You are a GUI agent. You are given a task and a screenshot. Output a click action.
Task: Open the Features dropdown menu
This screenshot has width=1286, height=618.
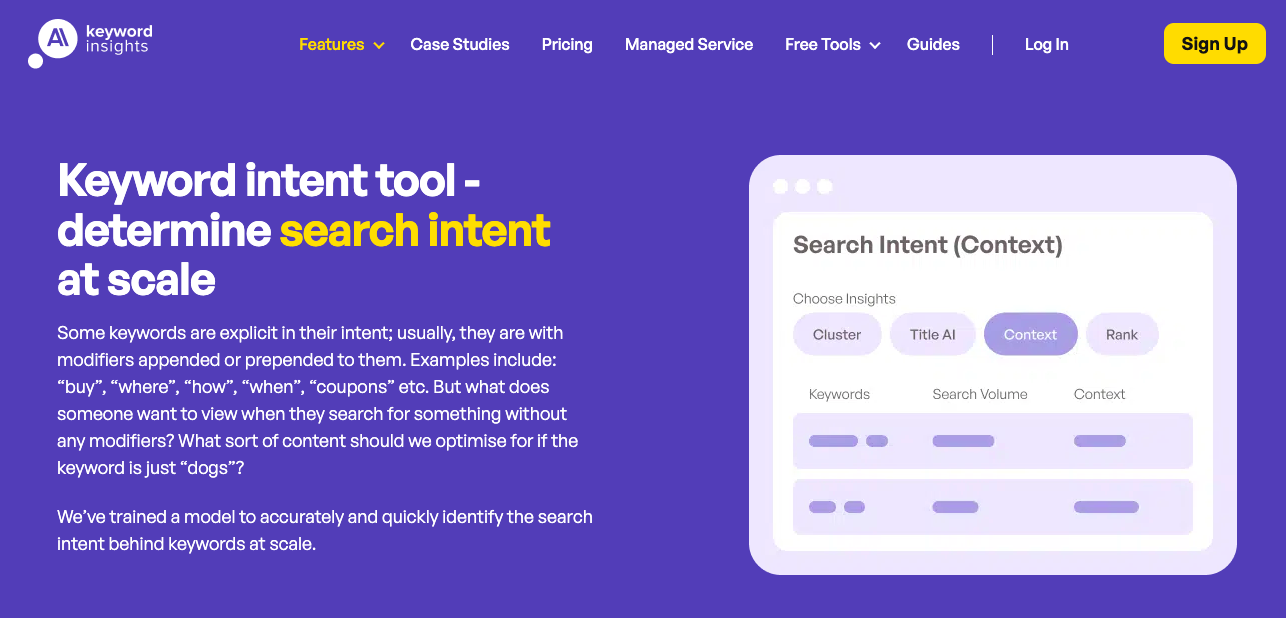[x=332, y=44]
